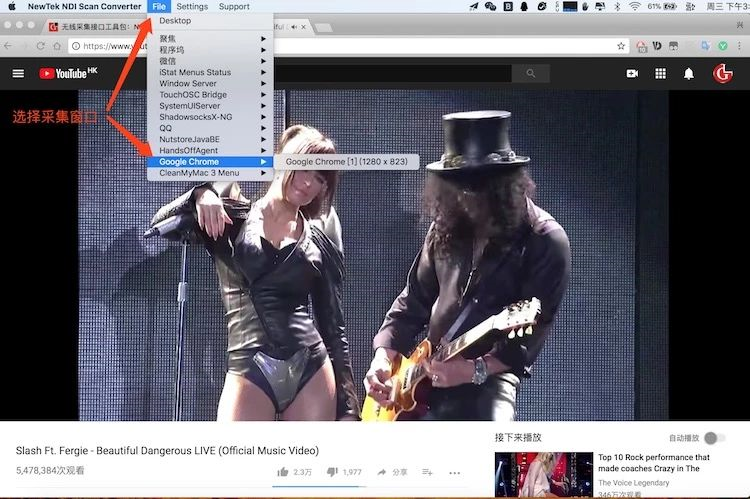Click the 分享 share button
The image size is (750, 499).
click(392, 472)
